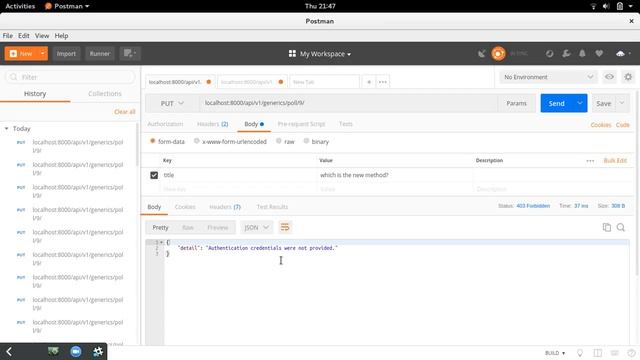Copy the response body to clipboard

coord(607,227)
